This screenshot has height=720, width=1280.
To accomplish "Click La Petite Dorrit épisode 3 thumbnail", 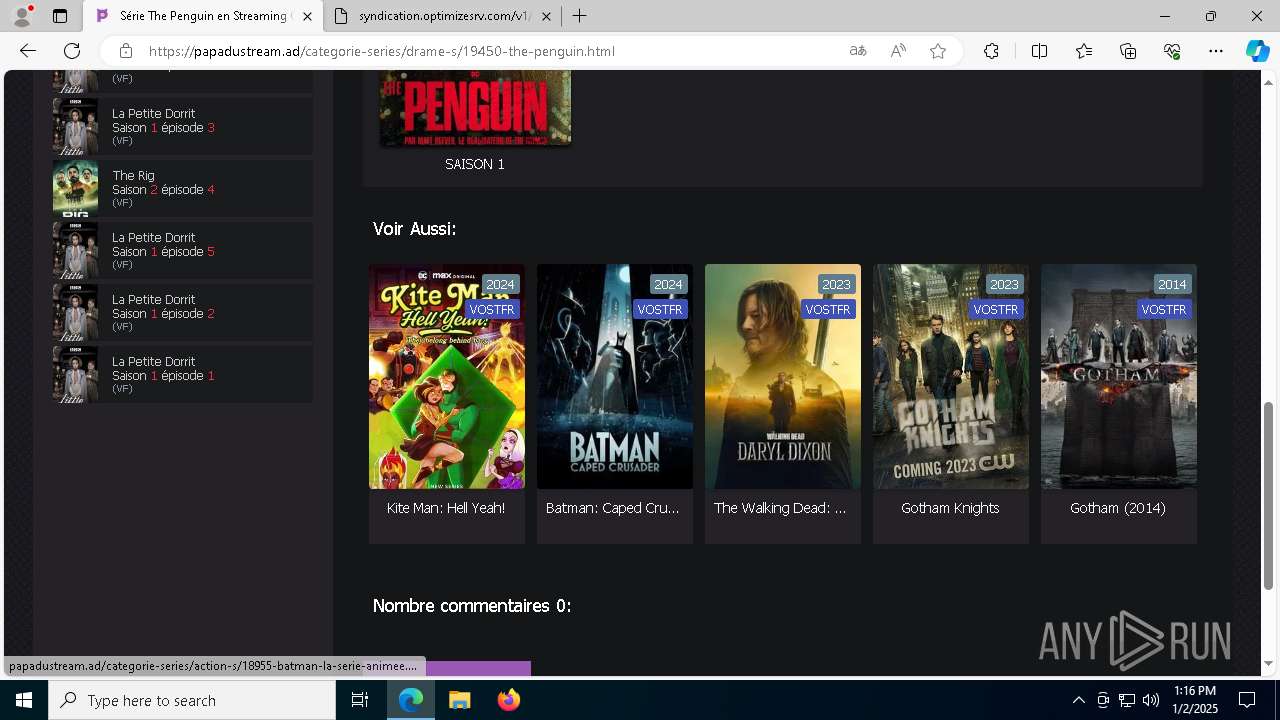I will coord(75,126).
